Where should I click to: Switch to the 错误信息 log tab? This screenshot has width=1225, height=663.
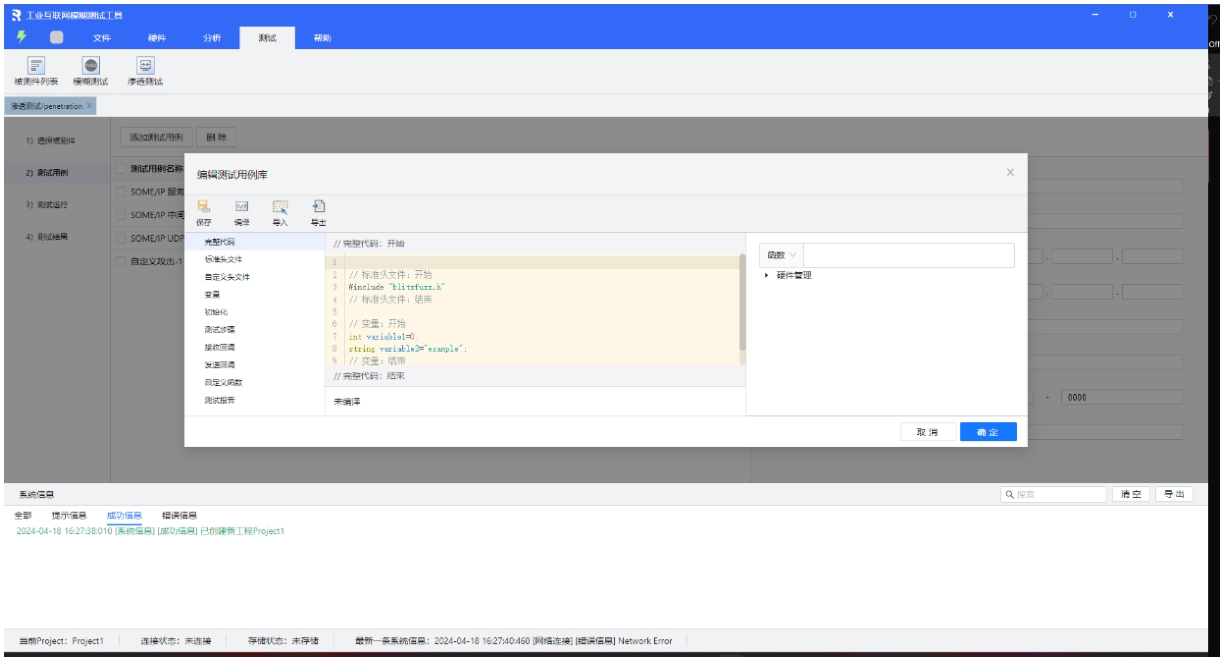(x=179, y=516)
